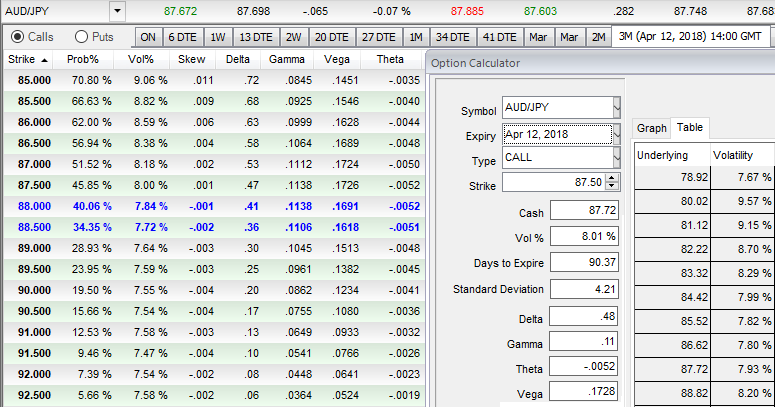Switch to the ON expiry tab
776x407 pixels.
[148, 37]
